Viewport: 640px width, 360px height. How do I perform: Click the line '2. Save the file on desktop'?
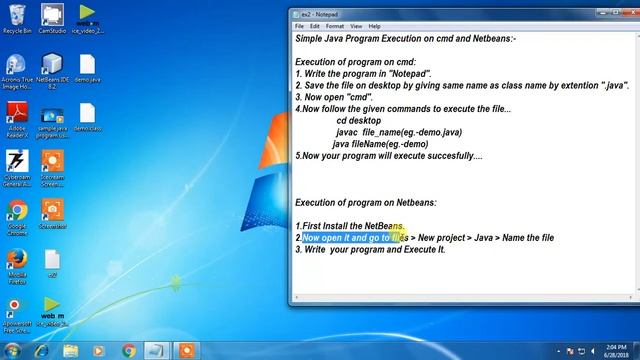(462, 86)
